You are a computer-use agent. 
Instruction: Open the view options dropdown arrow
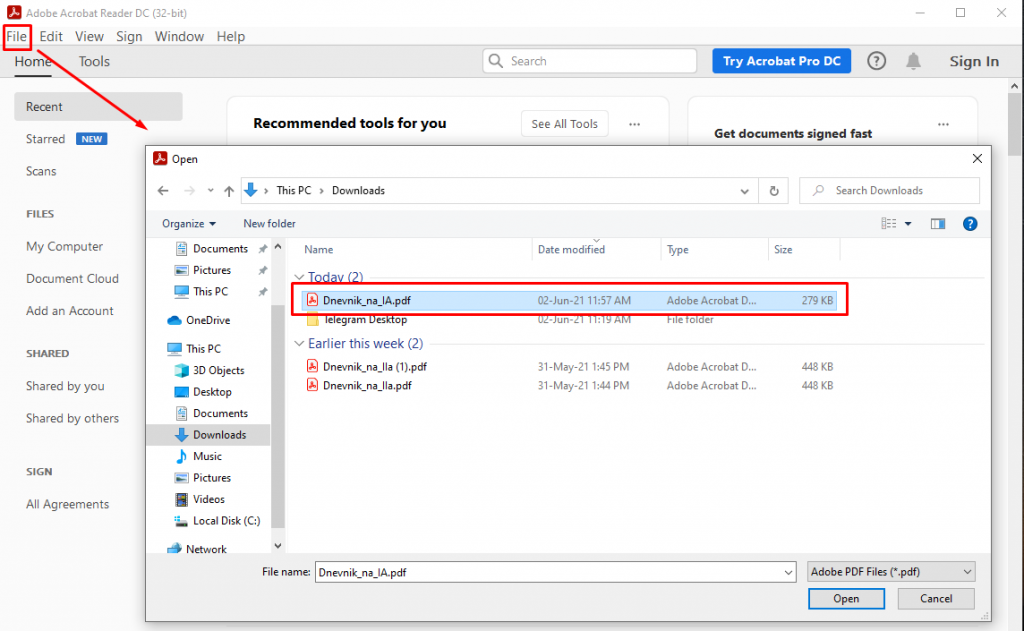(x=908, y=224)
